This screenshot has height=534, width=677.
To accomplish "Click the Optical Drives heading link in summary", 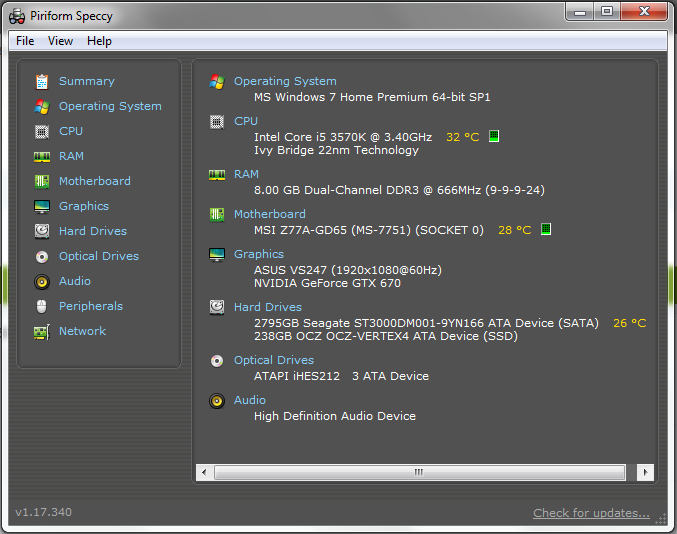I will pos(274,360).
